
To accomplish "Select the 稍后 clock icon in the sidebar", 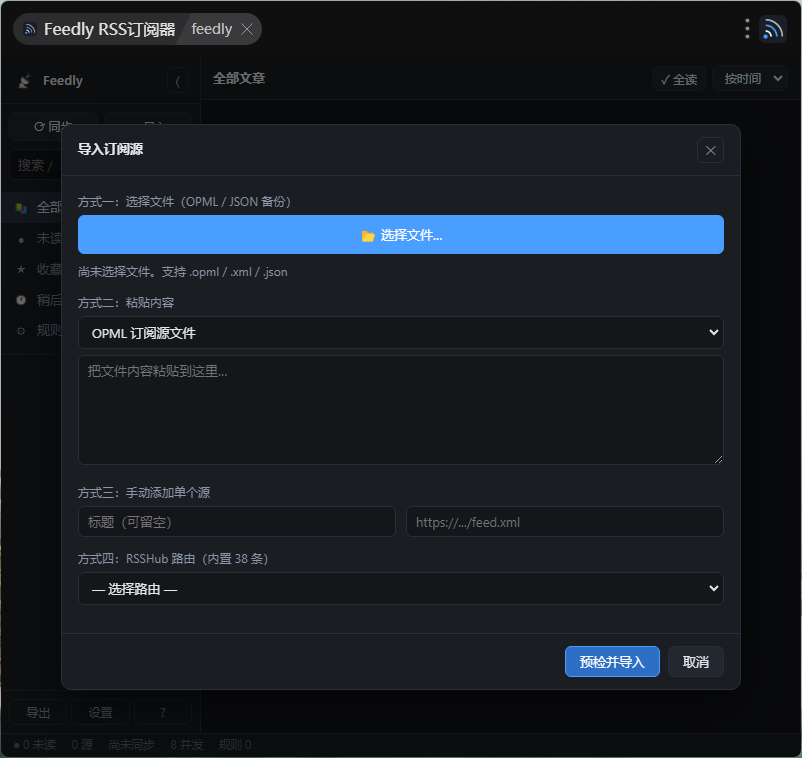I will coord(21,300).
